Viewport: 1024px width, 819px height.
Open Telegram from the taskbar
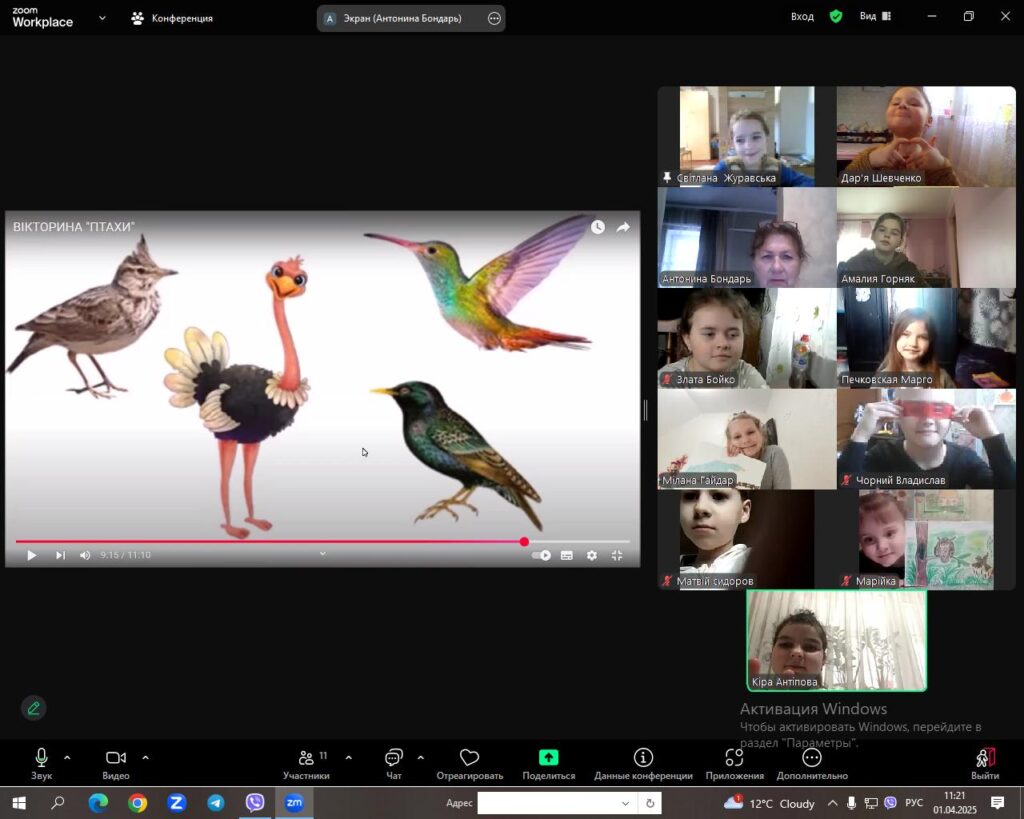point(216,803)
